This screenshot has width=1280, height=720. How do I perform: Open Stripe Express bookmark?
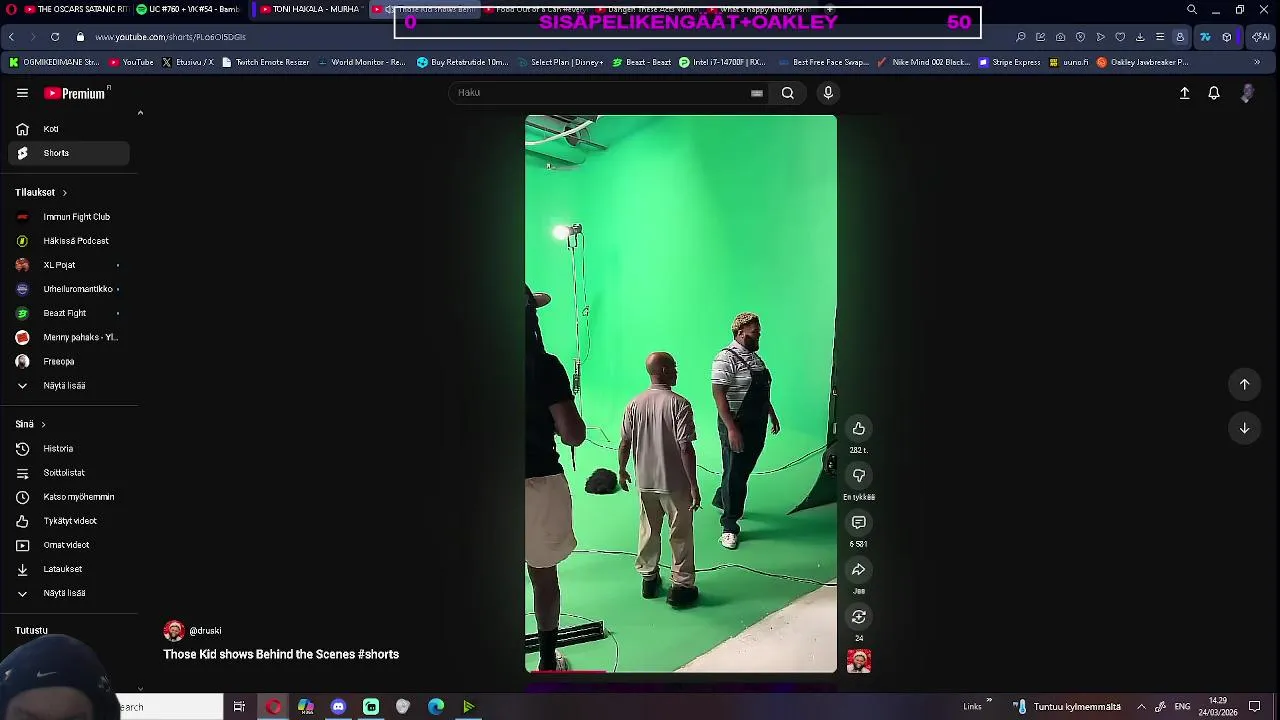pyautogui.click(x=1009, y=62)
